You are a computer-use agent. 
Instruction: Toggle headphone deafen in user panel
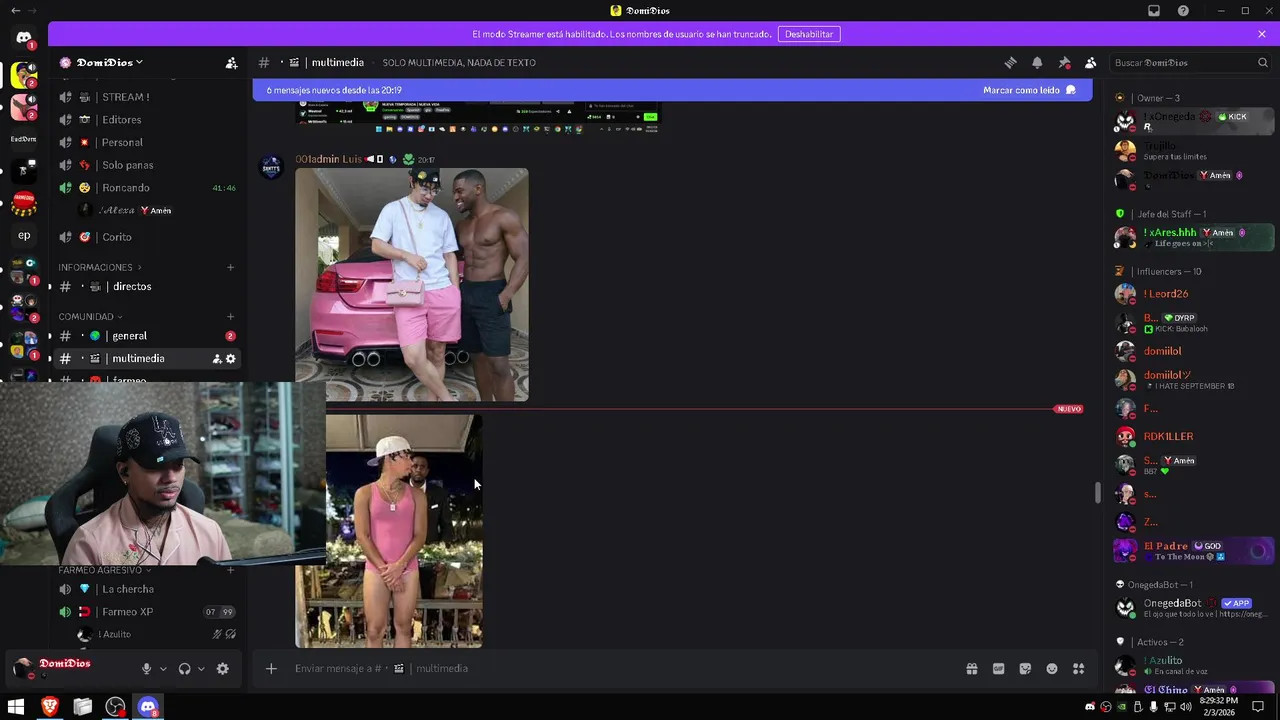click(184, 669)
